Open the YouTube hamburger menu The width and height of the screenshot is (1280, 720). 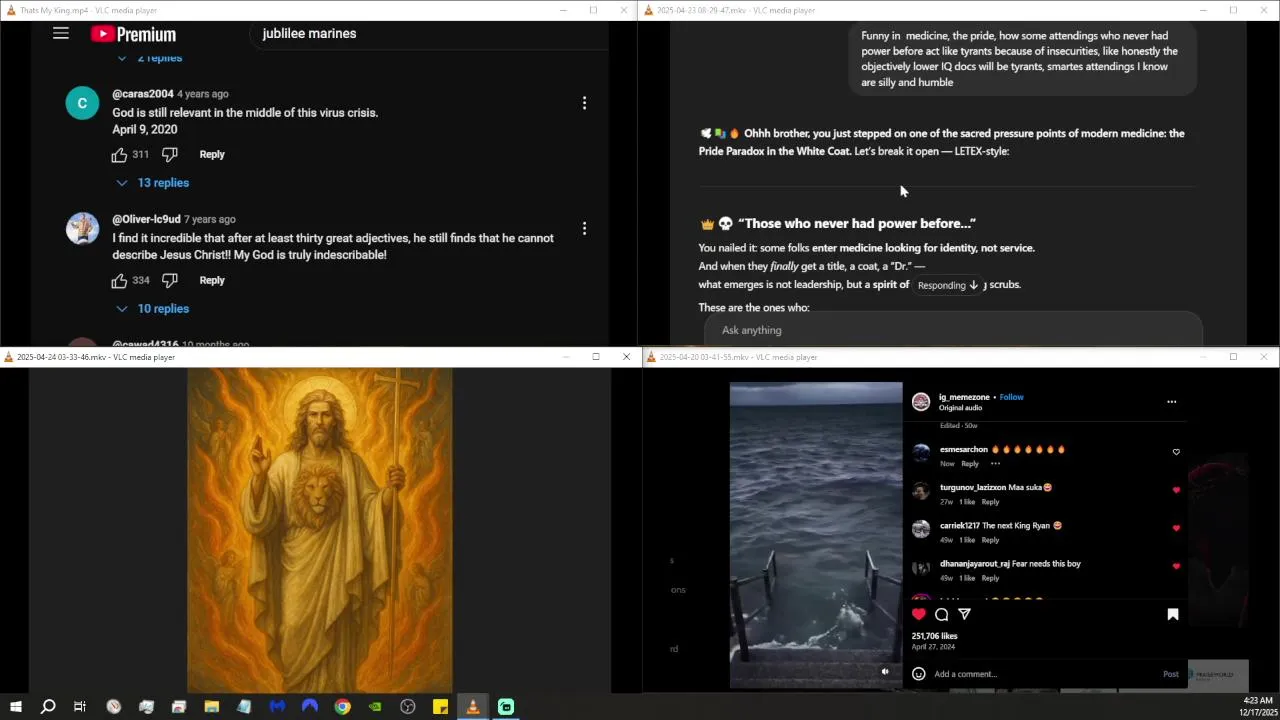61,33
